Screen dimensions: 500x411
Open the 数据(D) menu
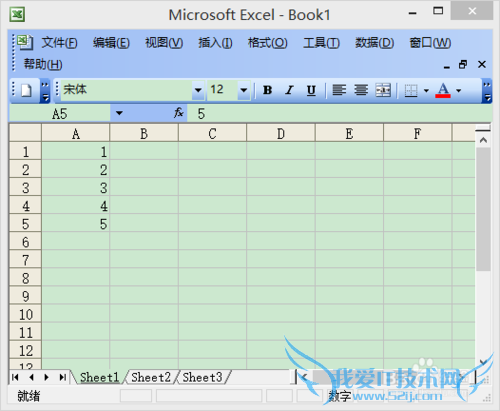(374, 43)
